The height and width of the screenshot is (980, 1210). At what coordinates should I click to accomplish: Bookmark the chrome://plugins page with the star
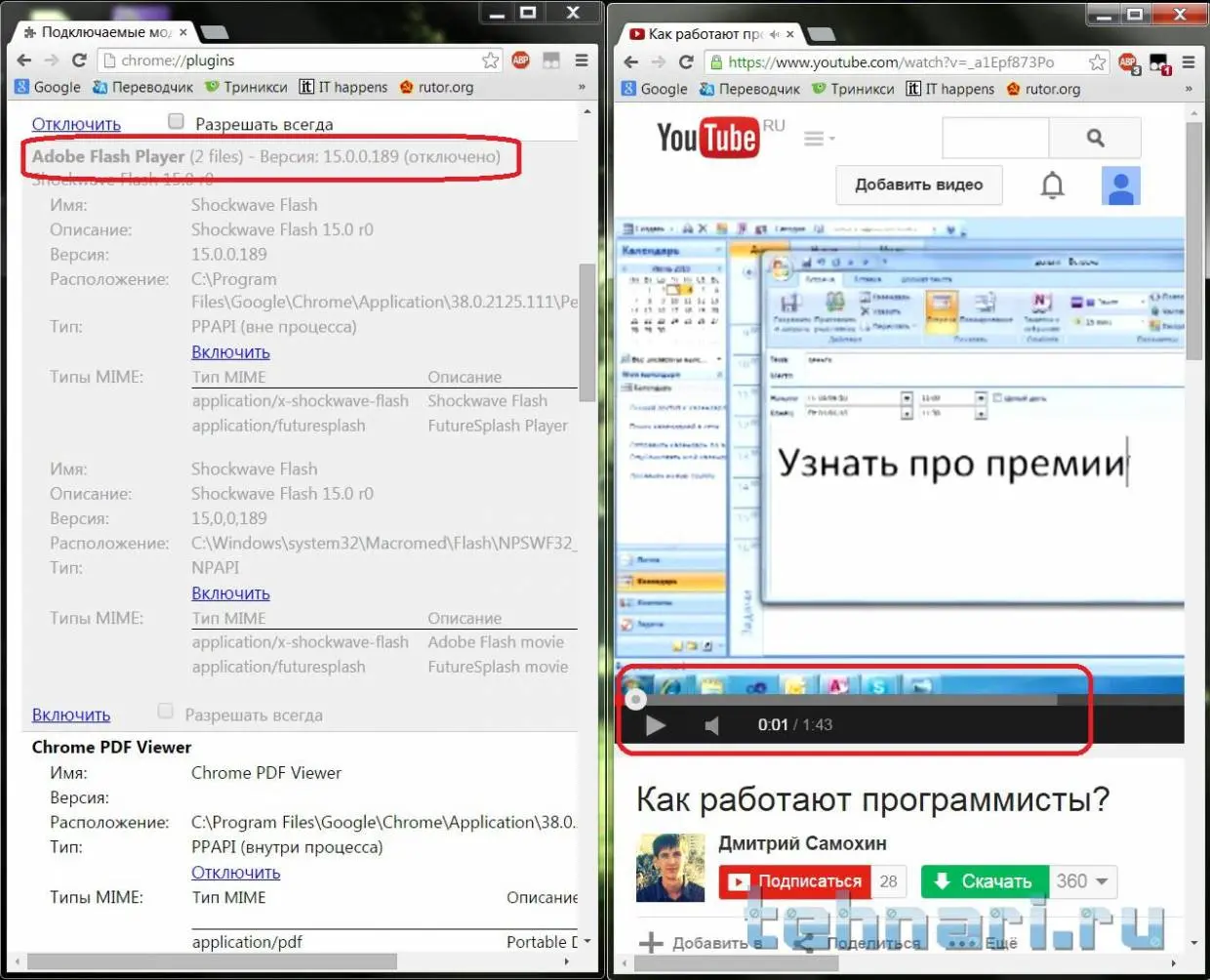coord(490,61)
